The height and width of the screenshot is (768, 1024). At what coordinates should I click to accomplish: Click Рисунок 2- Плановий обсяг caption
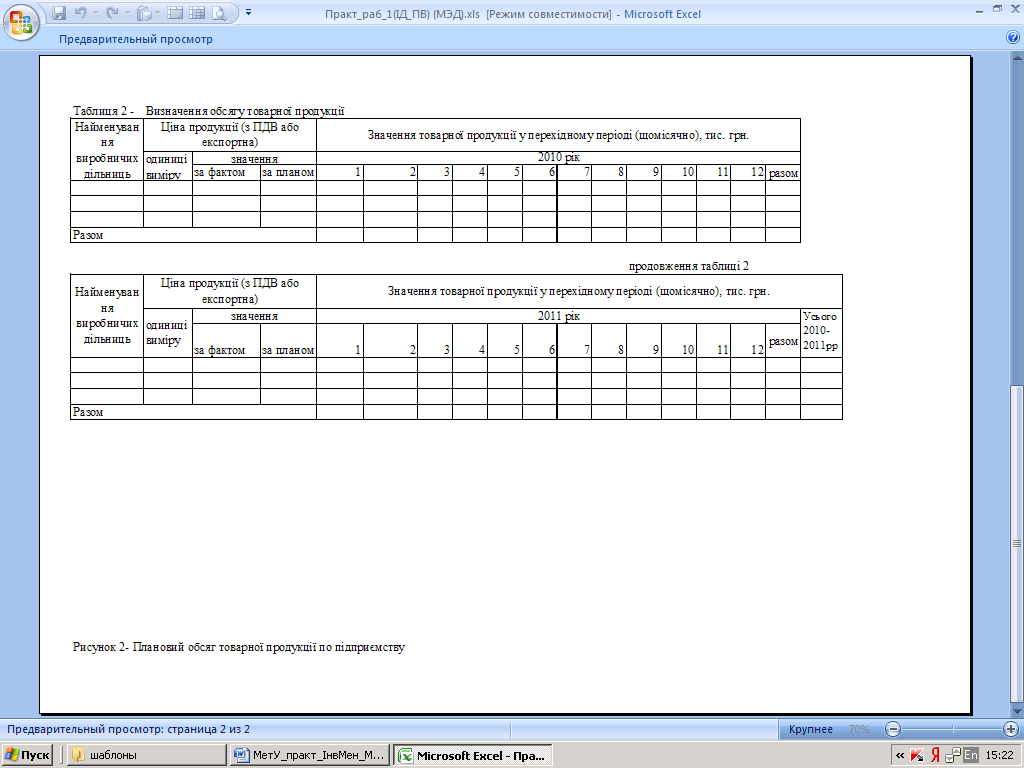click(238, 648)
